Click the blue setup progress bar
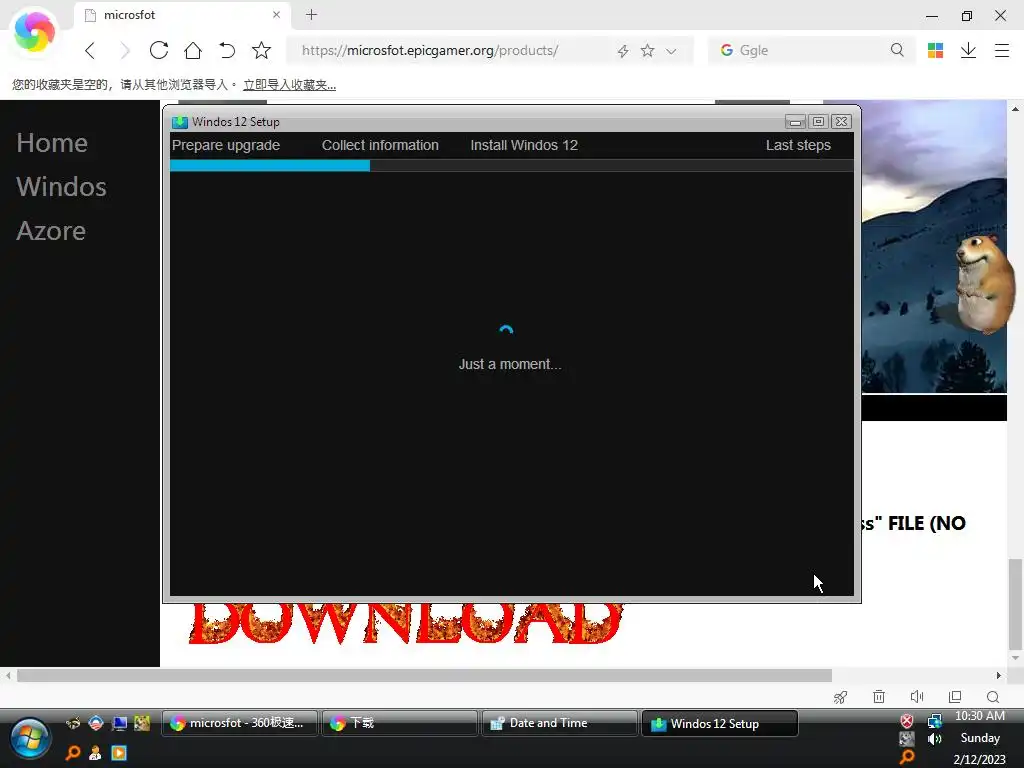This screenshot has width=1024, height=768. tap(270, 166)
